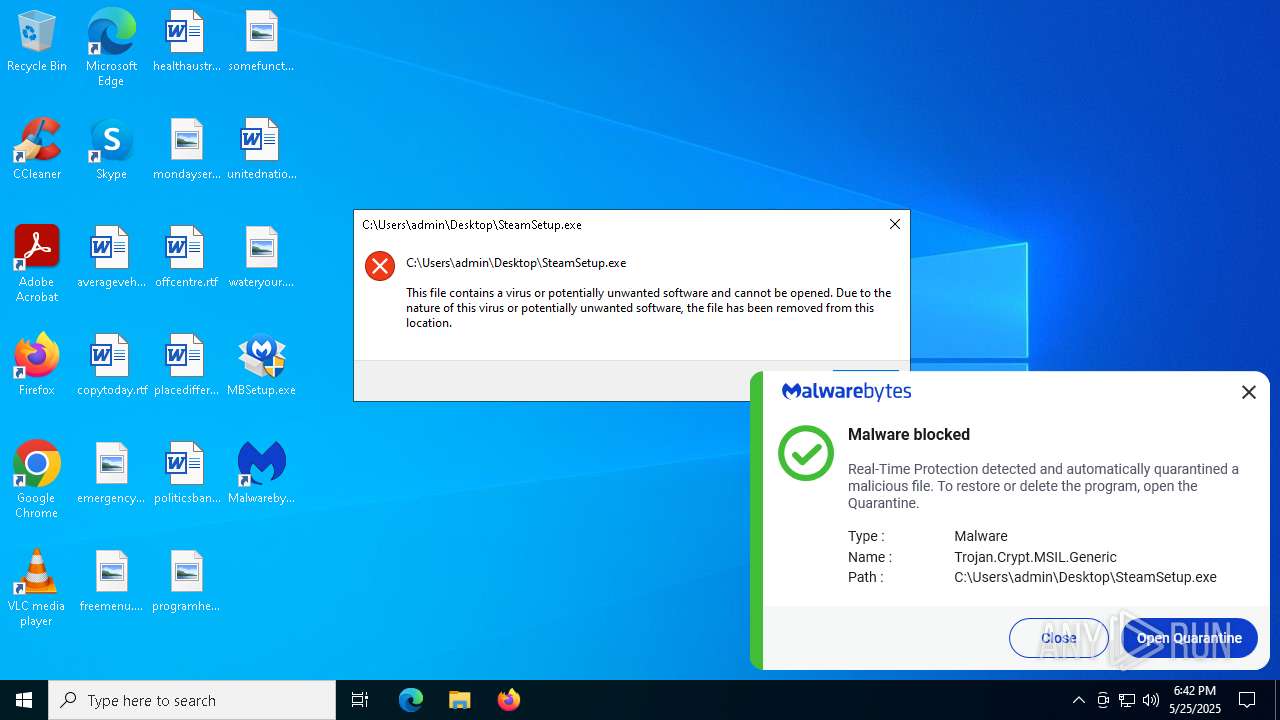Click the network tray icon
This screenshot has height=720, width=1280.
click(1127, 700)
